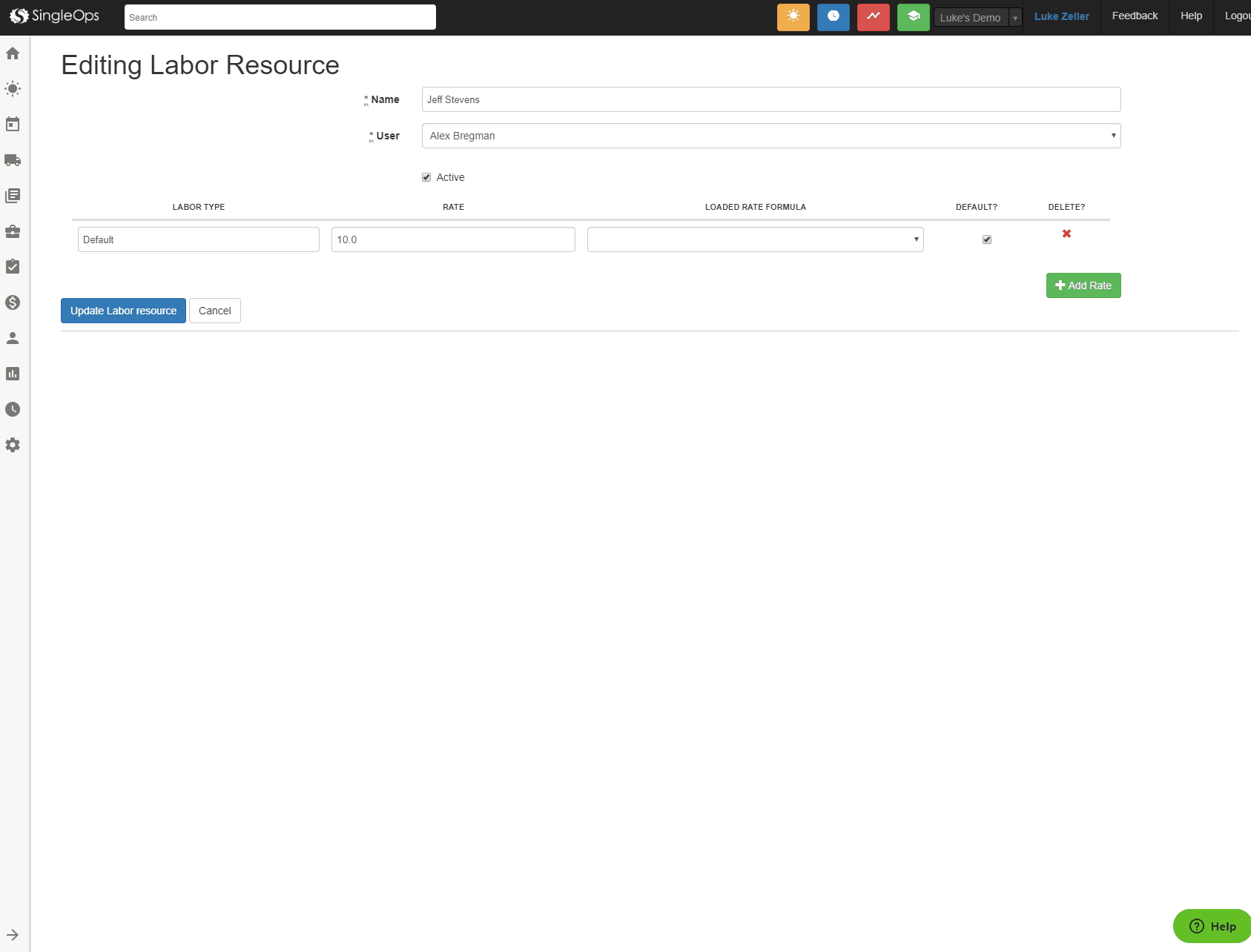
Task: Expand the Loaded Rate Formula dropdown
Action: [755, 239]
